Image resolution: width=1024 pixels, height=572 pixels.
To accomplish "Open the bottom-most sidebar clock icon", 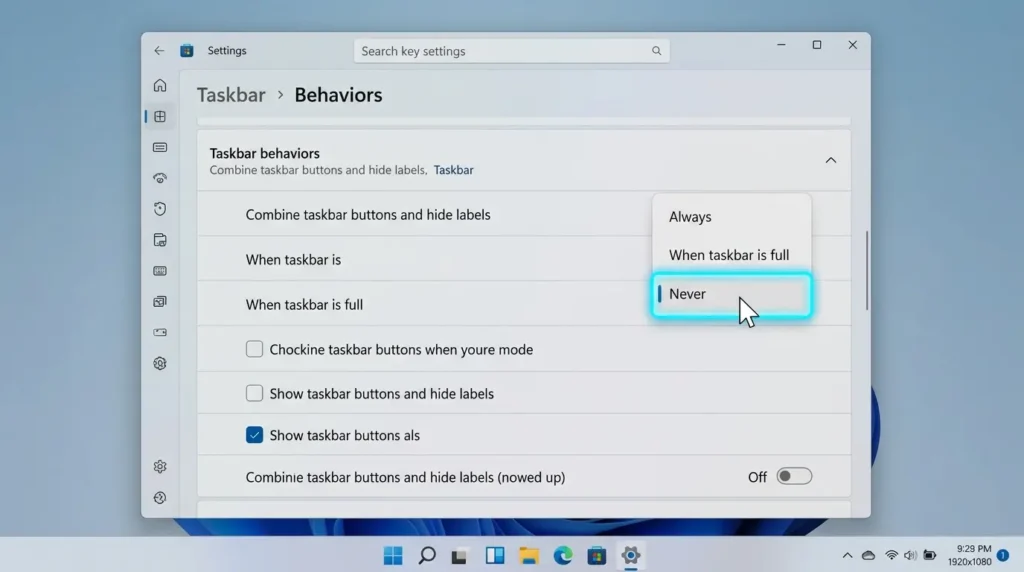I will [160, 498].
